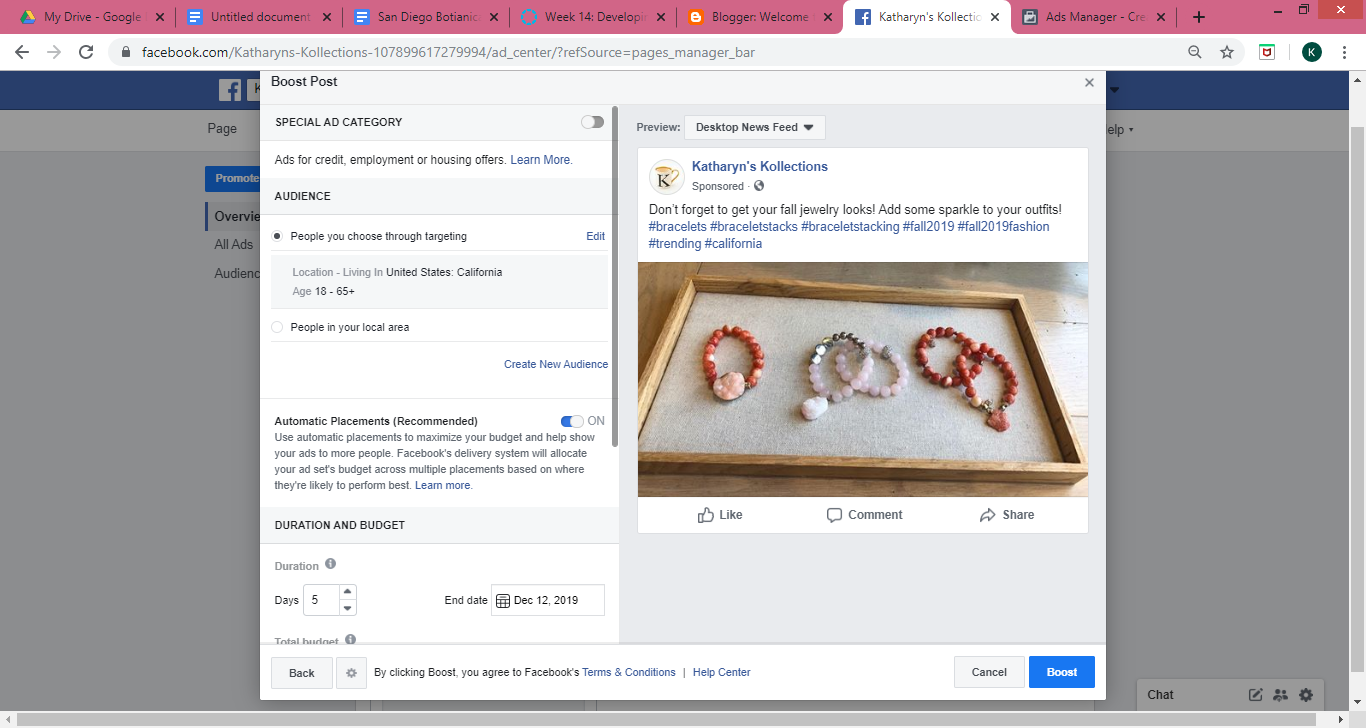Click the red browser extension icon
1366x728 pixels.
[1267, 52]
